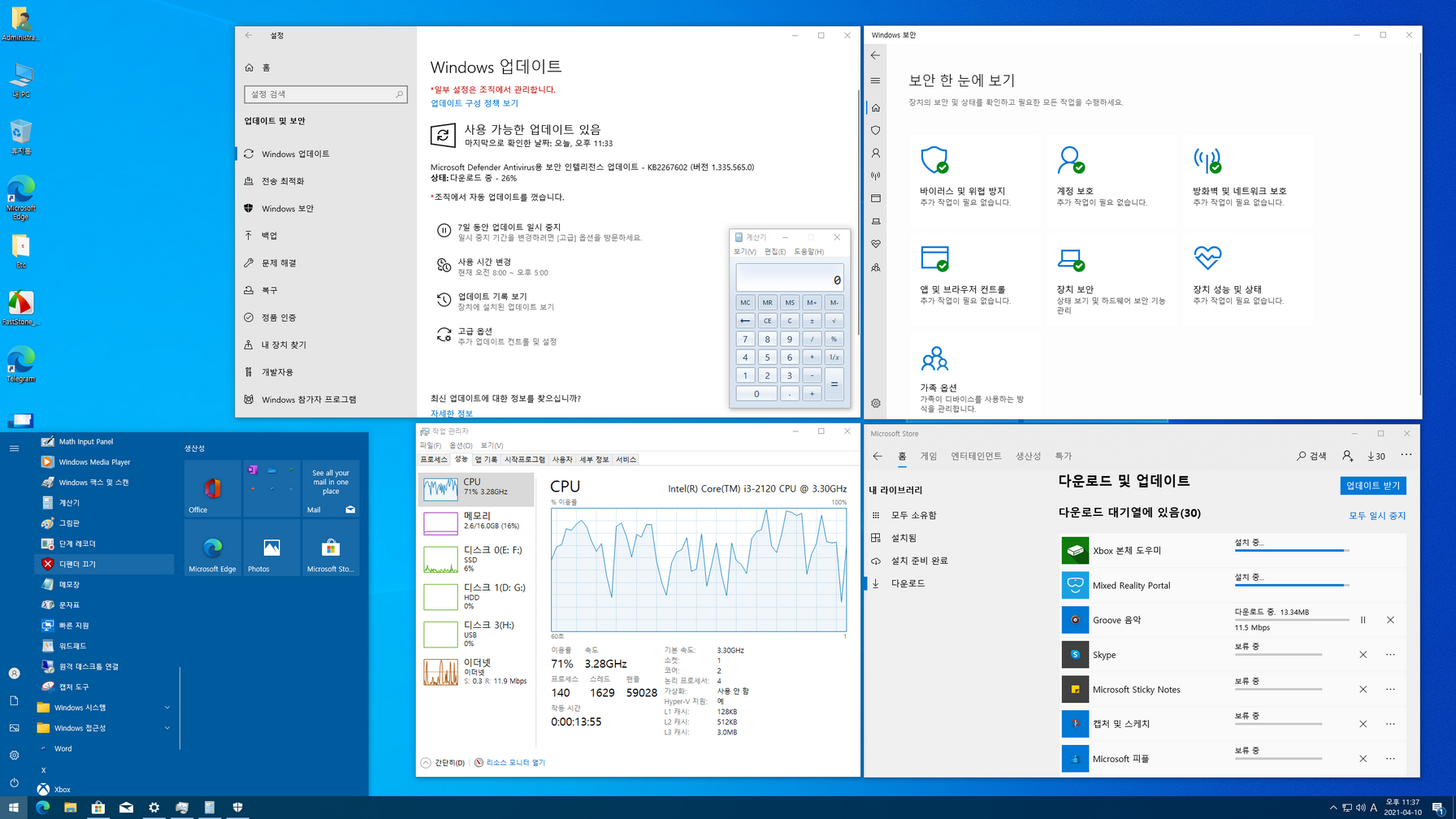The image size is (1456, 819).
Task: Open Photos tile in Start menu
Action: (x=271, y=548)
